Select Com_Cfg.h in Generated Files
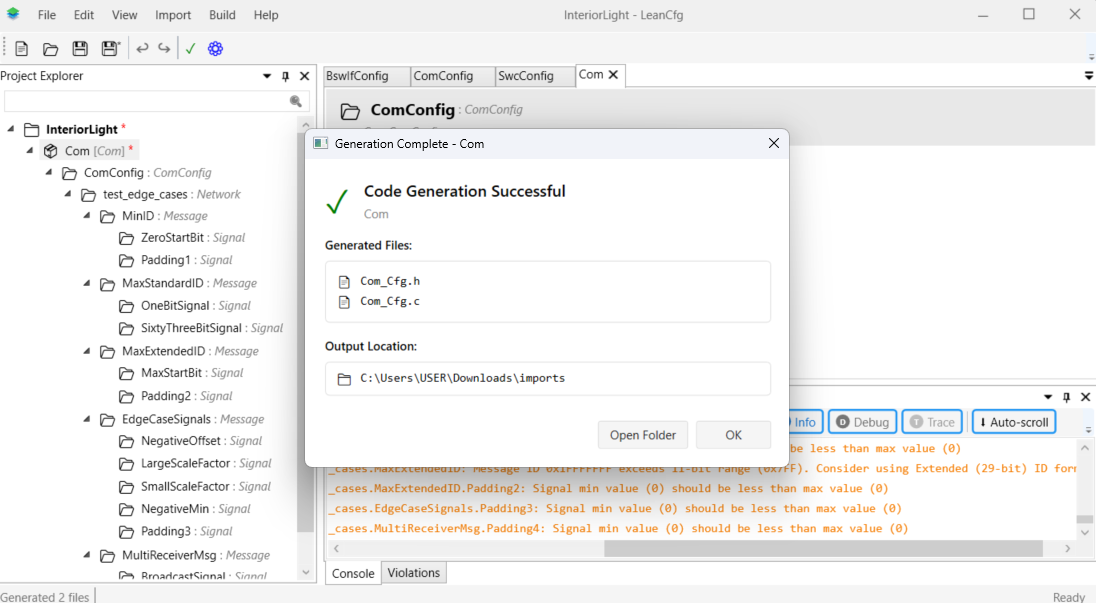Image resolution: width=1096 pixels, height=603 pixels. [390, 281]
